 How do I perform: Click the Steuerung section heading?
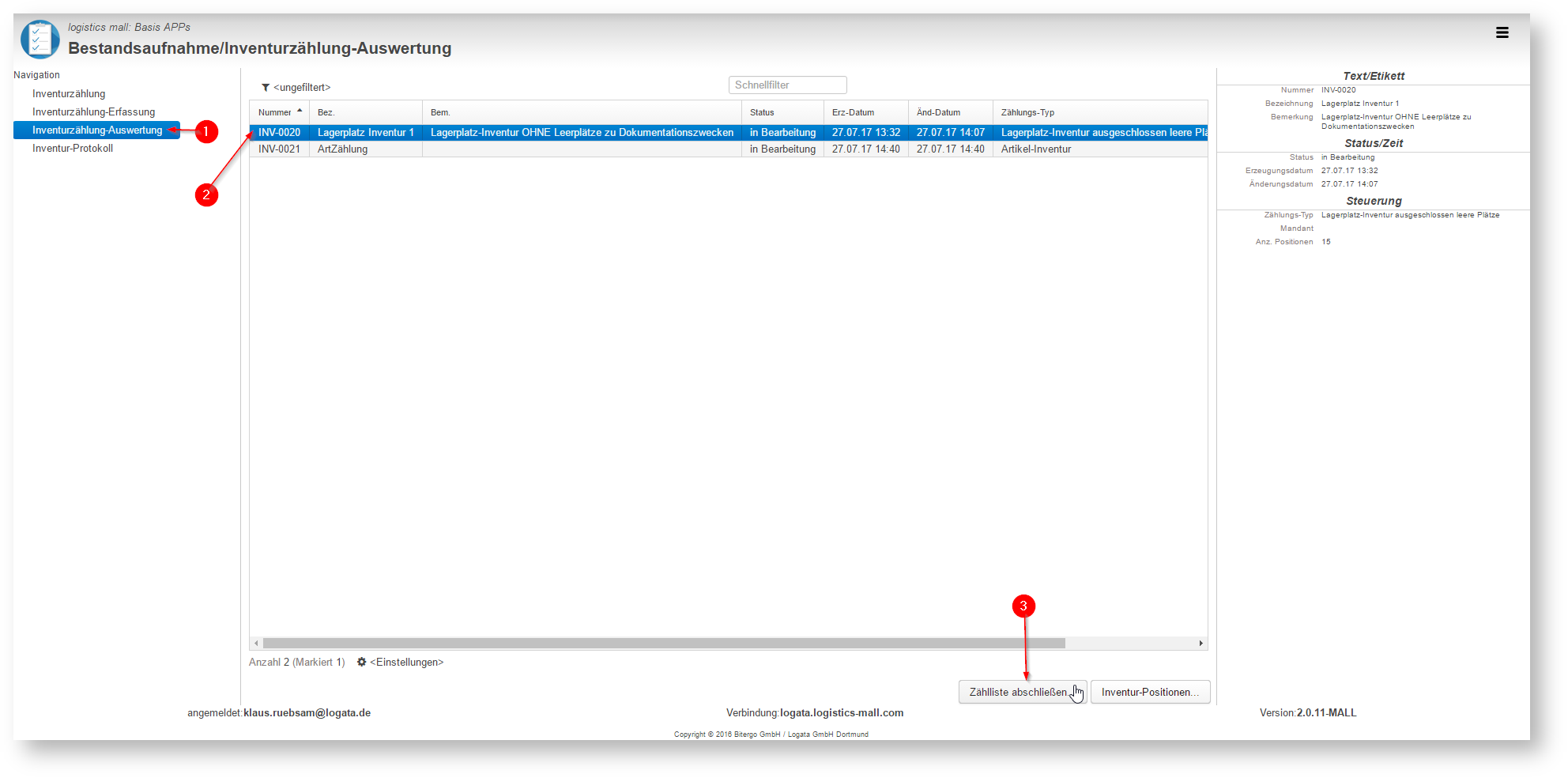(1374, 201)
